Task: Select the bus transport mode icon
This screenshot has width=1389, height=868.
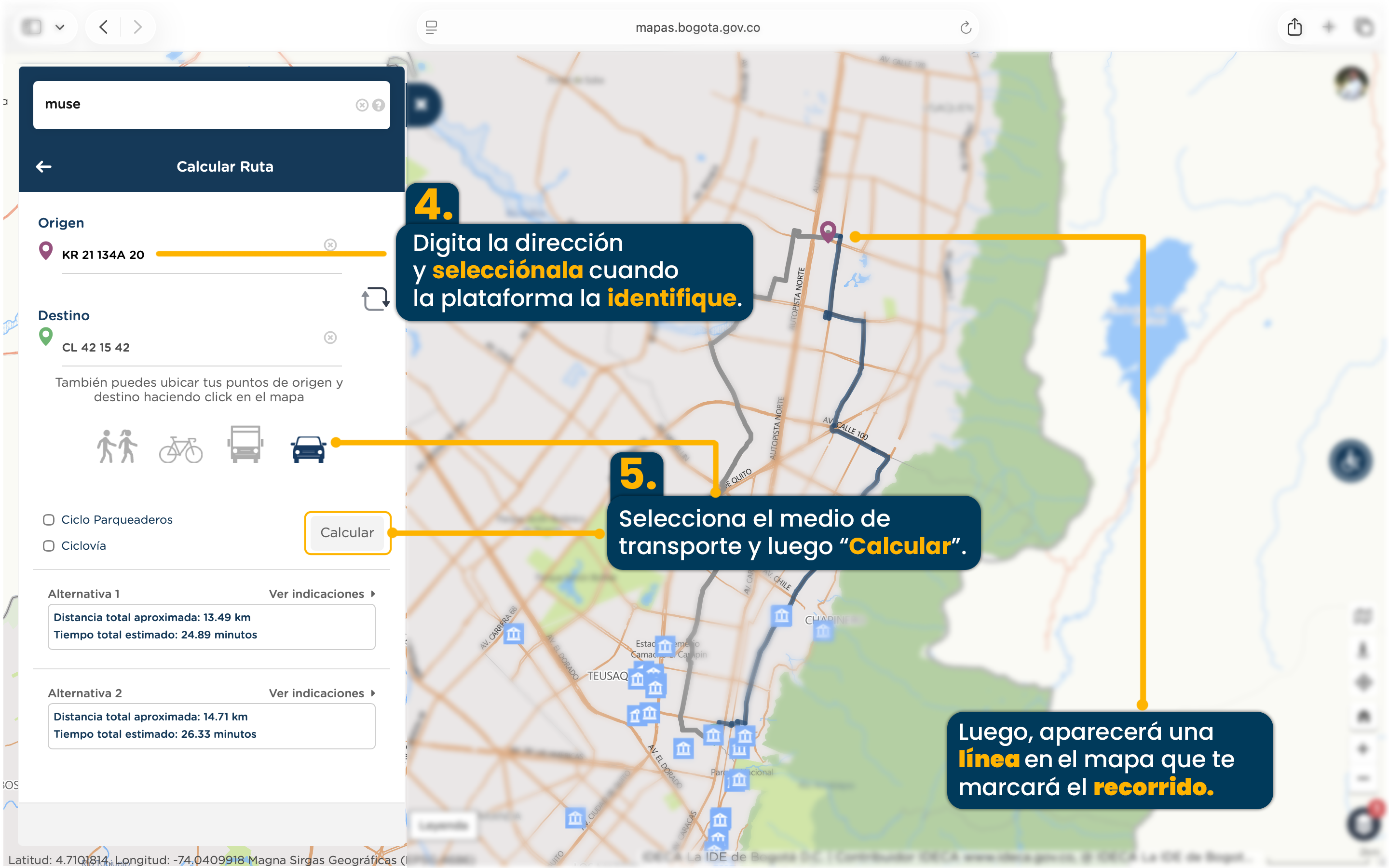Action: coord(245,444)
